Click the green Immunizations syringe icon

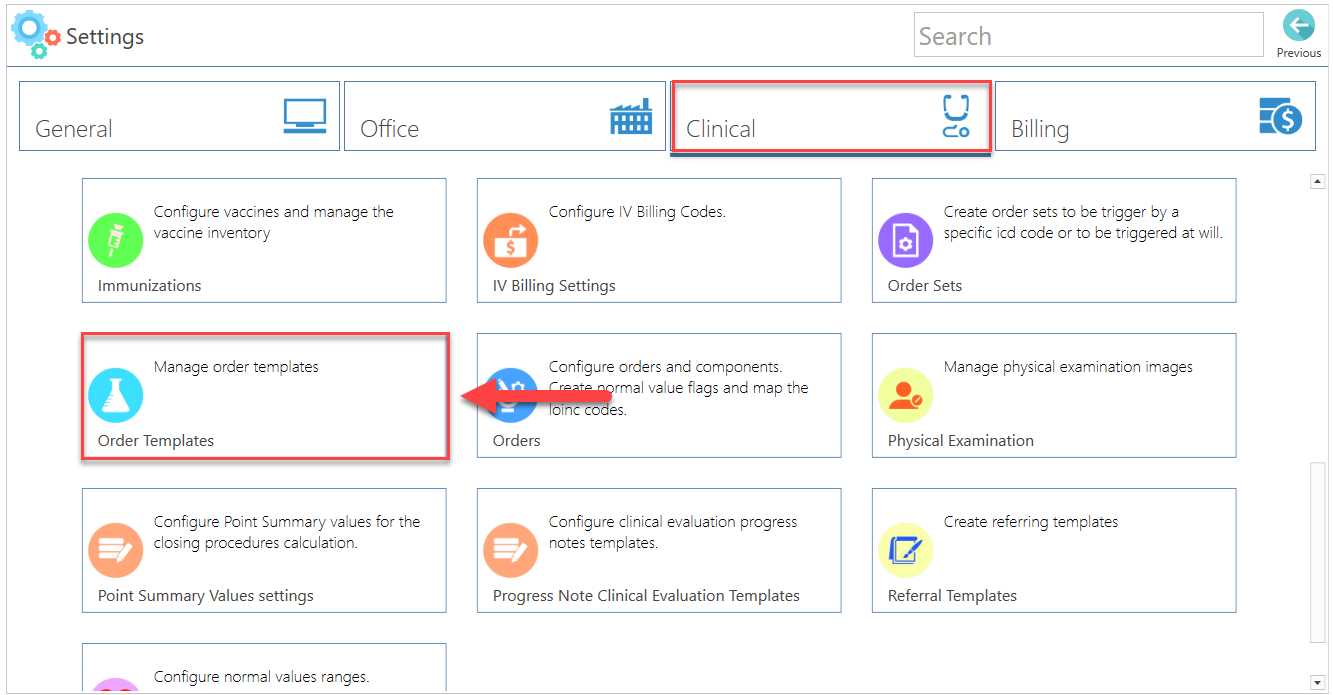[116, 240]
